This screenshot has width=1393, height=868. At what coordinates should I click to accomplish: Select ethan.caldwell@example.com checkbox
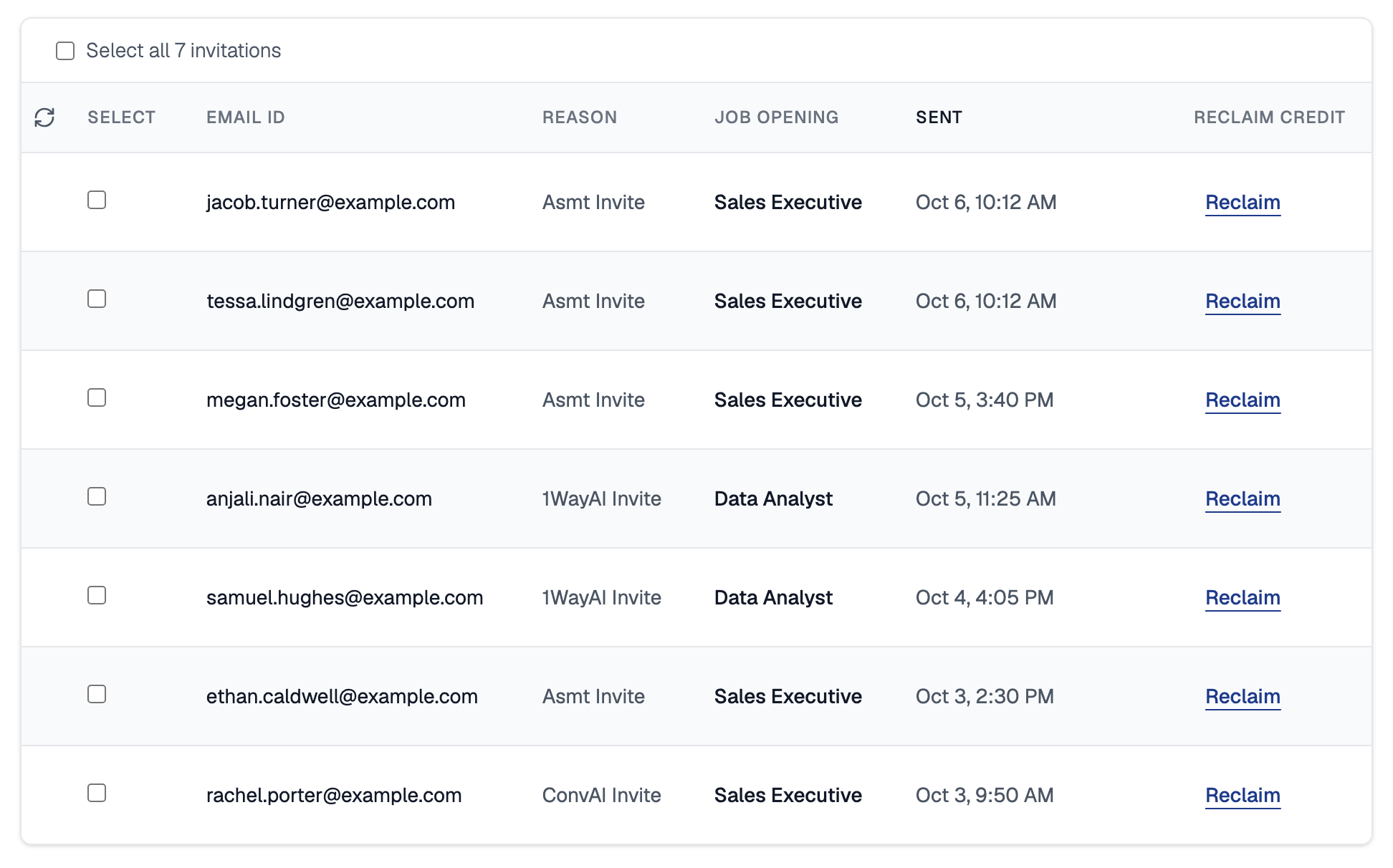point(97,694)
